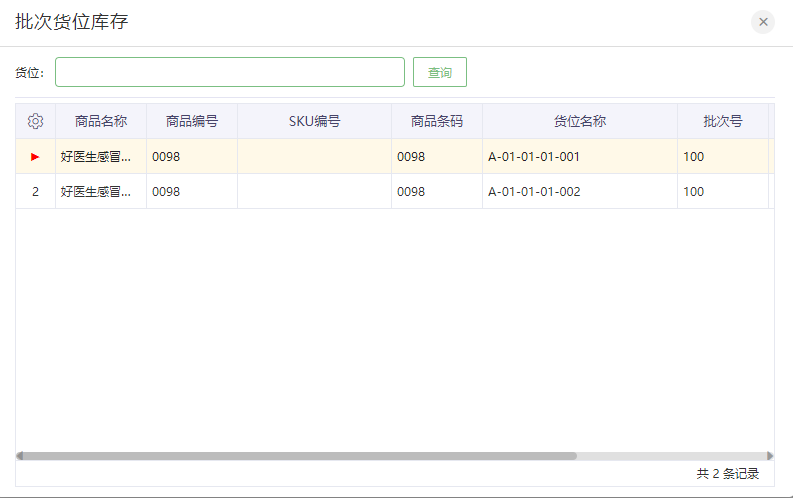Click the 批次号 column header
793x498 pixels.
coord(723,121)
